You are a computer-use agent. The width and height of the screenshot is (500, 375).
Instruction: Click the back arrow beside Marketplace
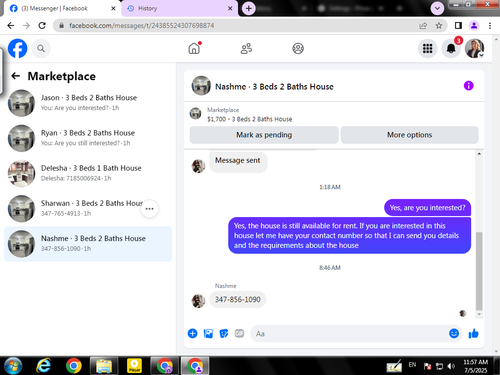(x=16, y=76)
